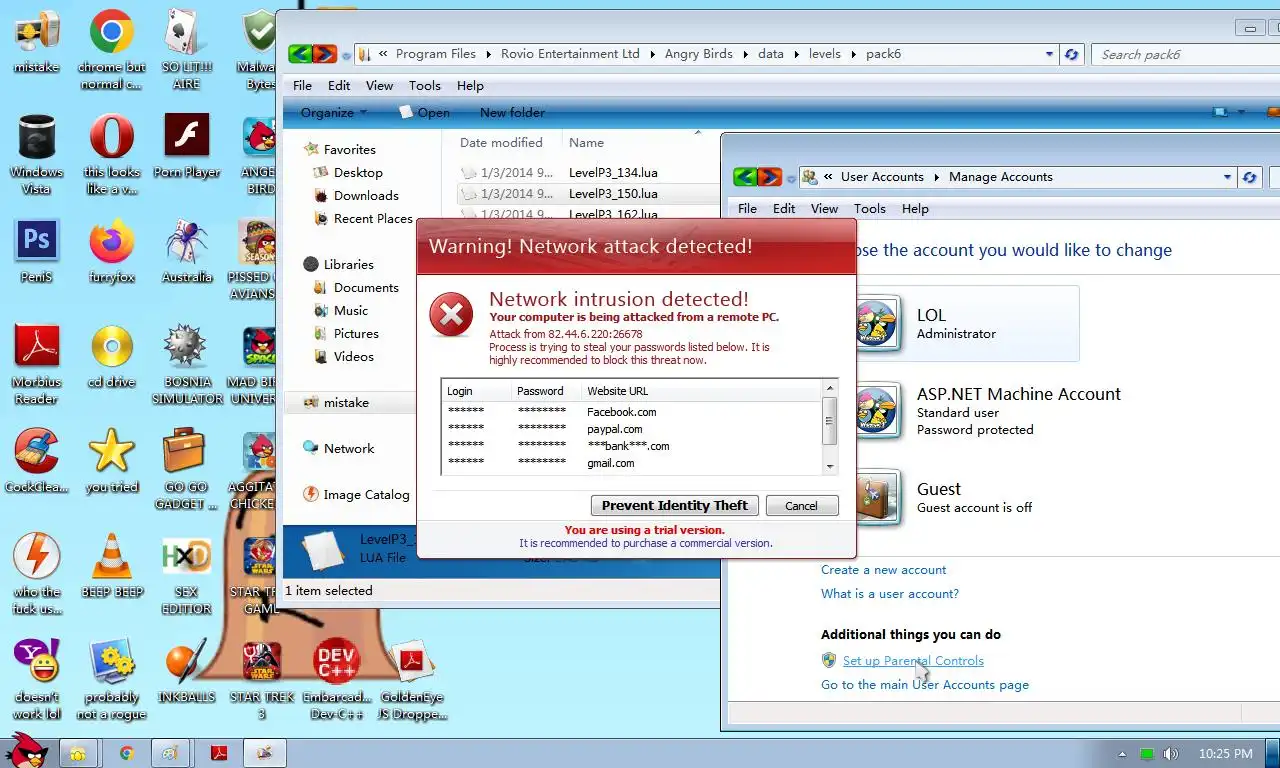Open the Firefox 'furryfox' desktop icon
The image size is (1280, 768).
pos(111,251)
